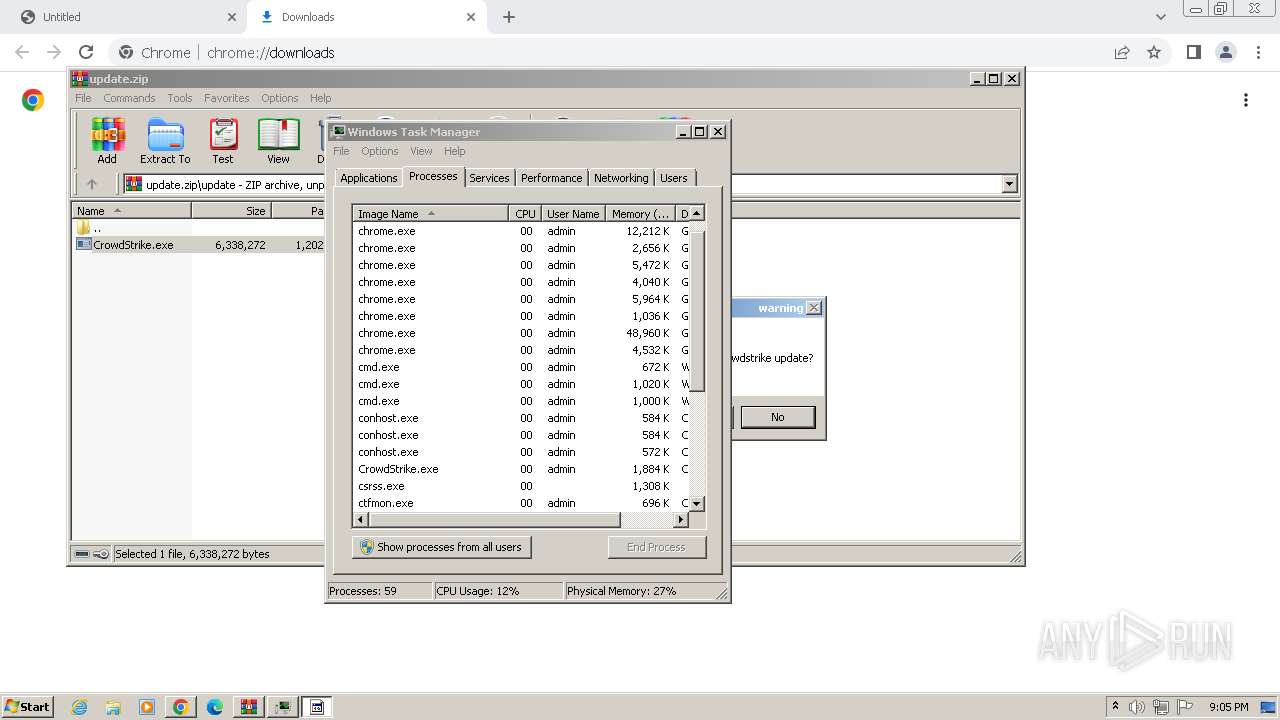The width and height of the screenshot is (1280, 720).
Task: Go up one folder level in WinRAR
Action: click(92, 184)
